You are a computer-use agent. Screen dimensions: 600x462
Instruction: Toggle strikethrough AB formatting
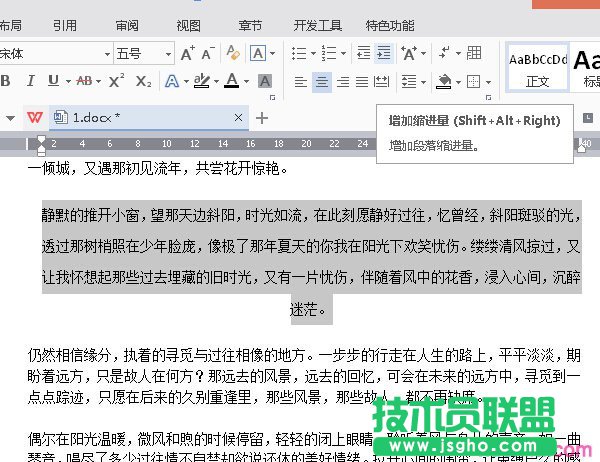click(x=84, y=81)
